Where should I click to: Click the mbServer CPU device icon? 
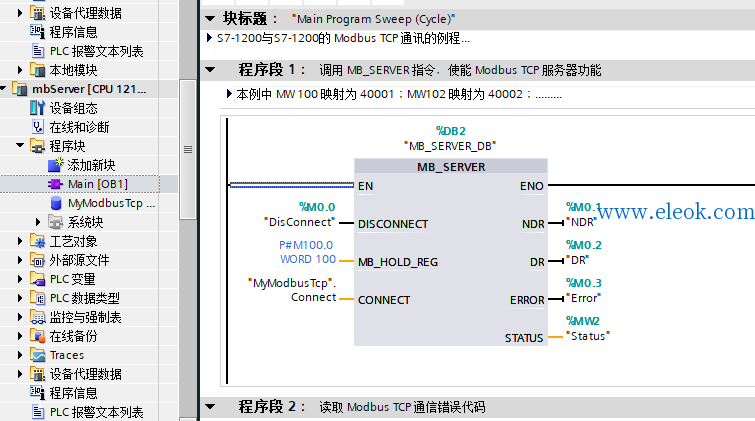click(x=20, y=89)
